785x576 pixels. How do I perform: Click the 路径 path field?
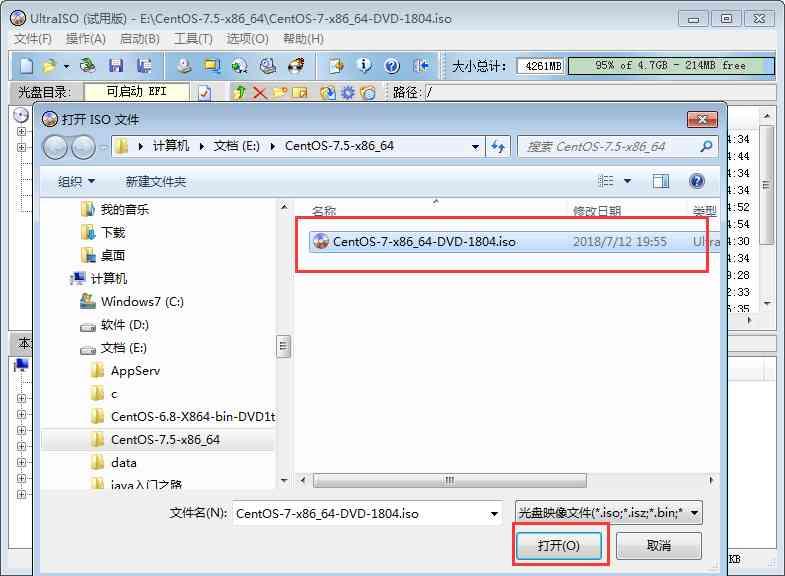tap(600, 92)
